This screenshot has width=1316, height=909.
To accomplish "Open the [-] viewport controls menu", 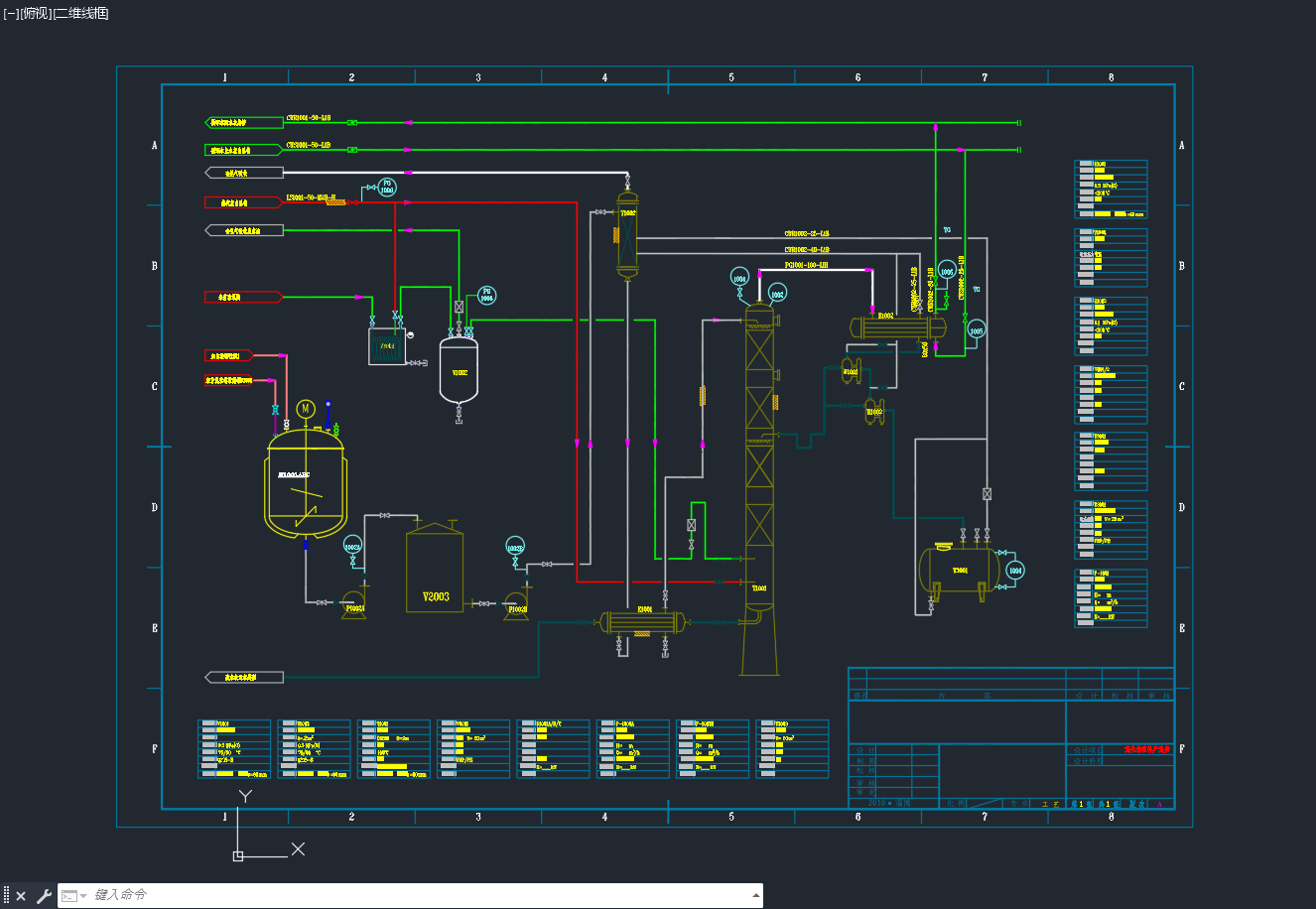I will point(11,13).
